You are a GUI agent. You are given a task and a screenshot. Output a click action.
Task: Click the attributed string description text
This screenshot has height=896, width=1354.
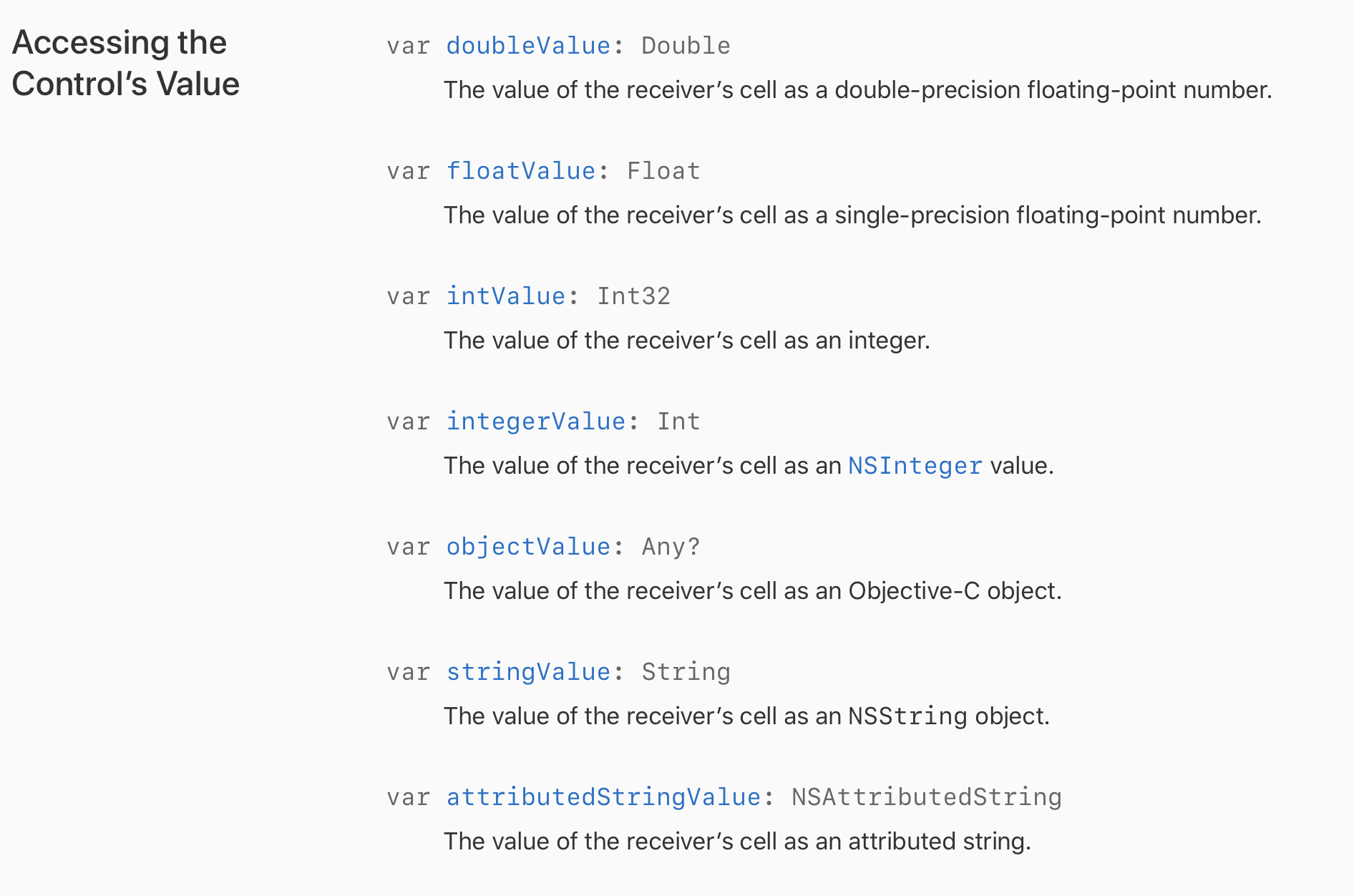tap(737, 842)
